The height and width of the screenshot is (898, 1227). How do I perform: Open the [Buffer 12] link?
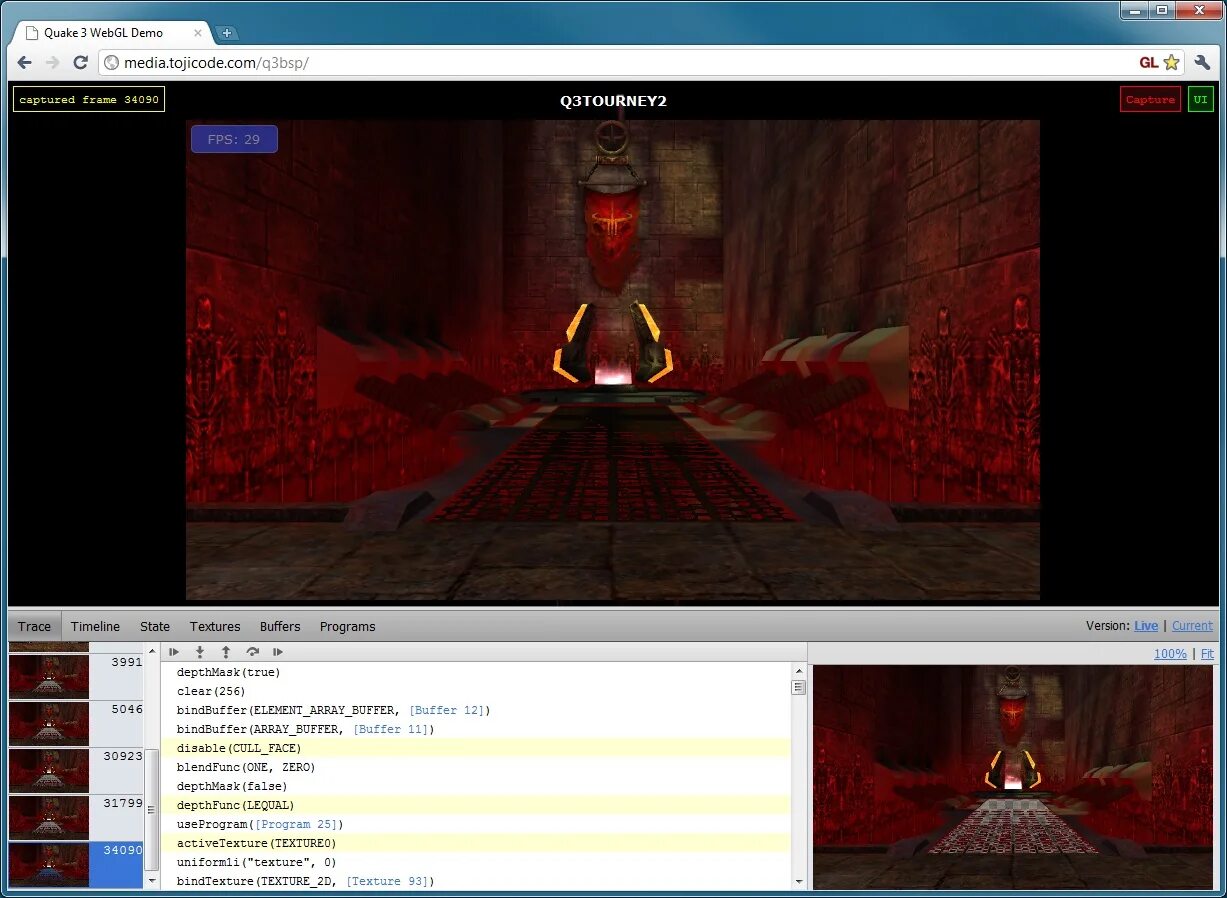pyautogui.click(x=446, y=710)
